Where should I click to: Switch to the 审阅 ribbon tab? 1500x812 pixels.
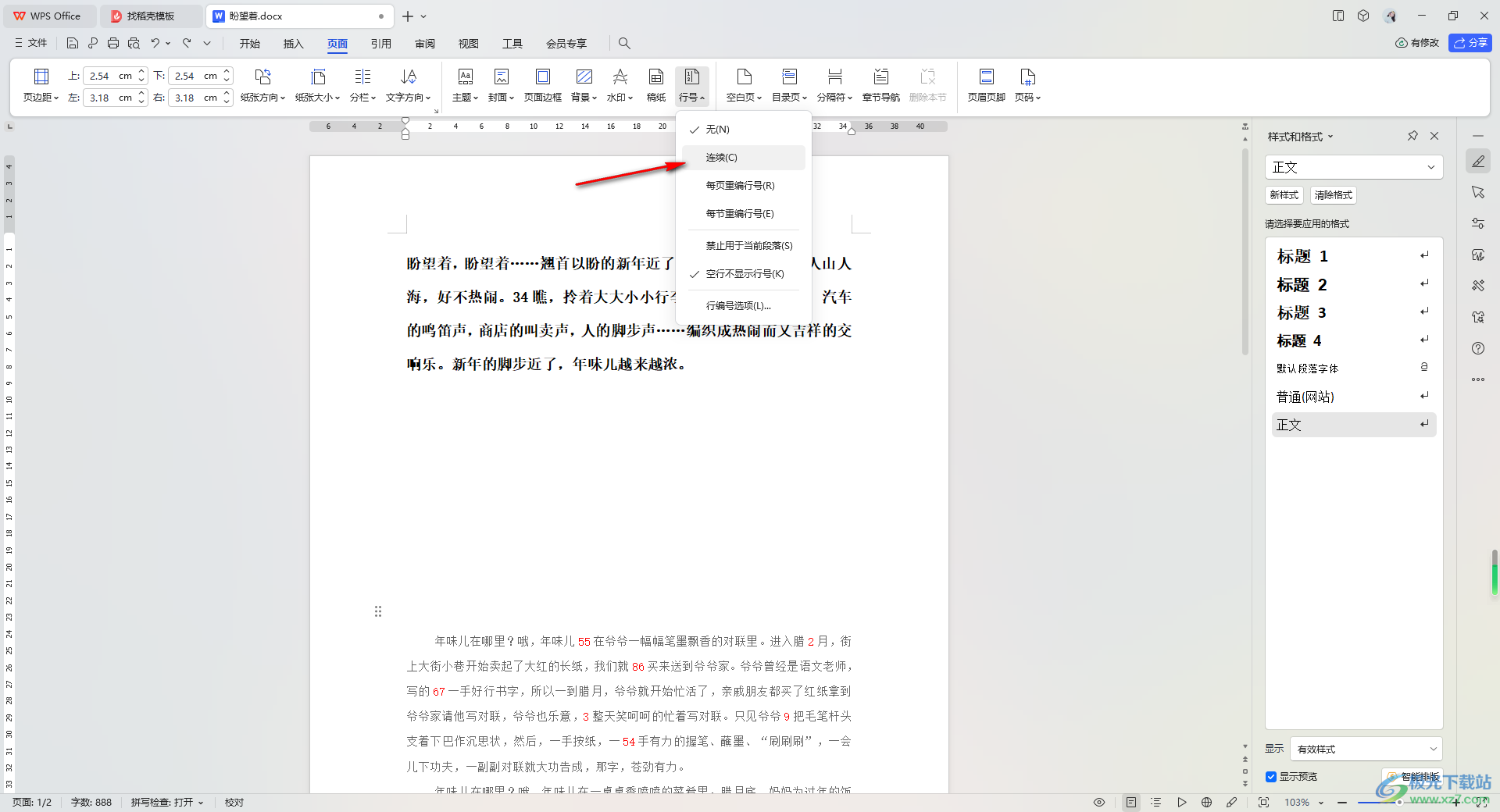pyautogui.click(x=425, y=44)
